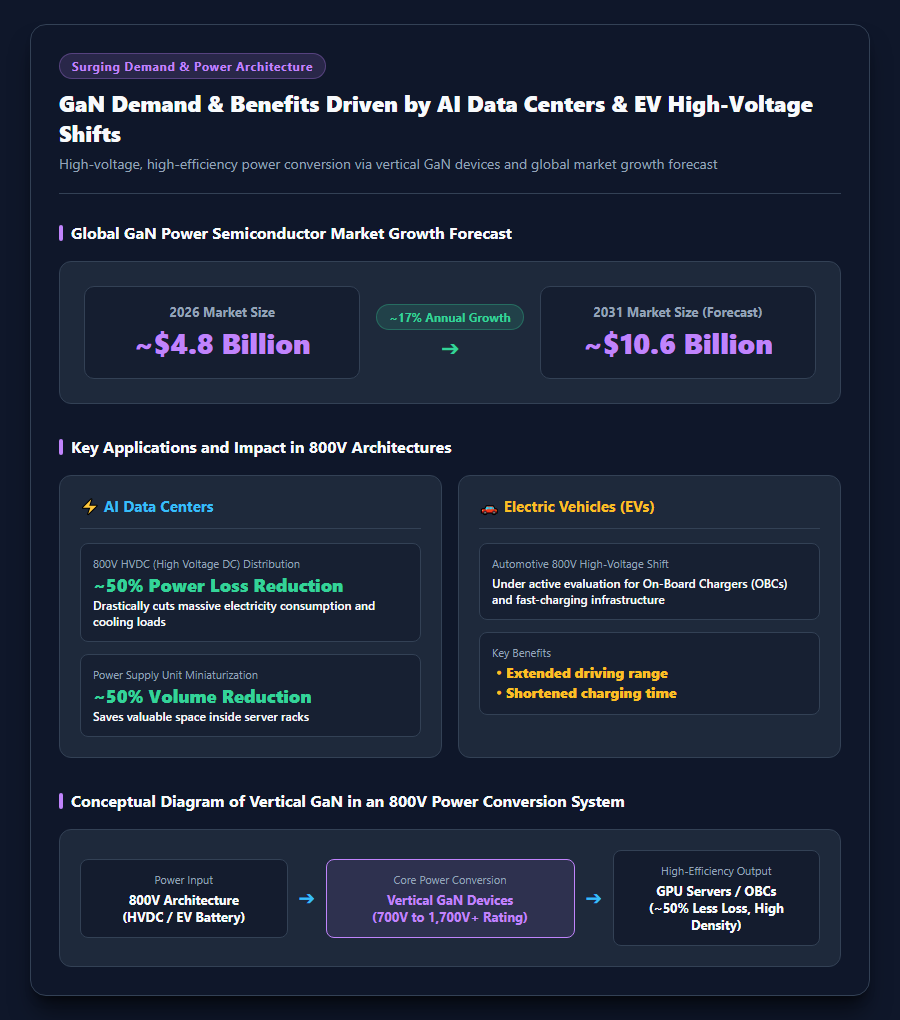The height and width of the screenshot is (1020, 900).
Task: Click '800V HVDC (High Voltage DC) Distribution' label
Action: (196, 564)
